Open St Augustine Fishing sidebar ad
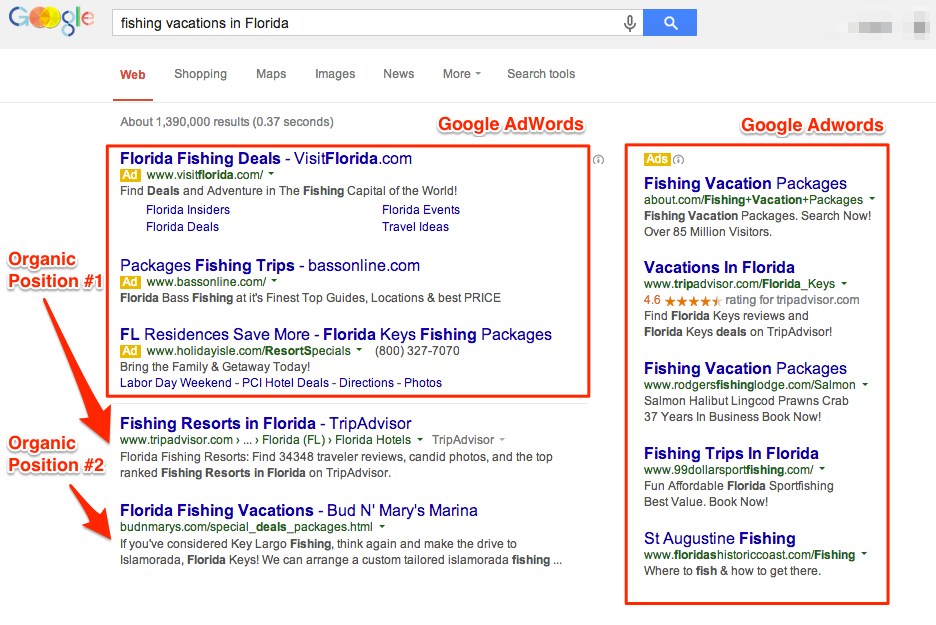 (719, 538)
